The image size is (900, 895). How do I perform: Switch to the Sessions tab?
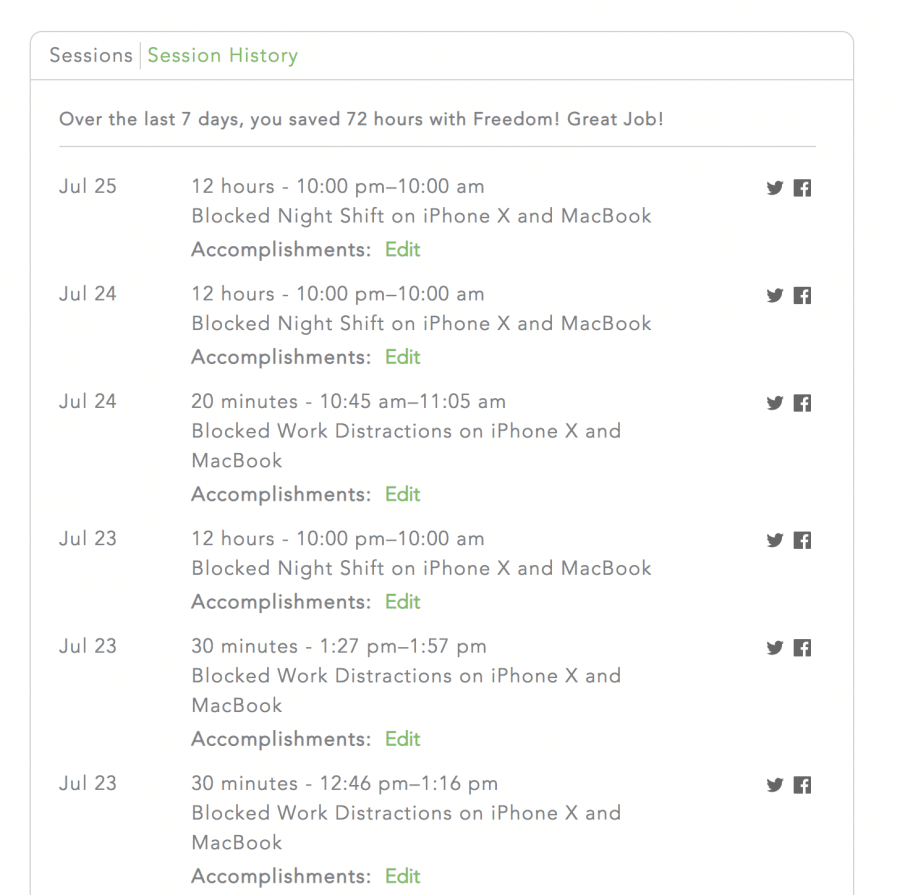coord(90,55)
